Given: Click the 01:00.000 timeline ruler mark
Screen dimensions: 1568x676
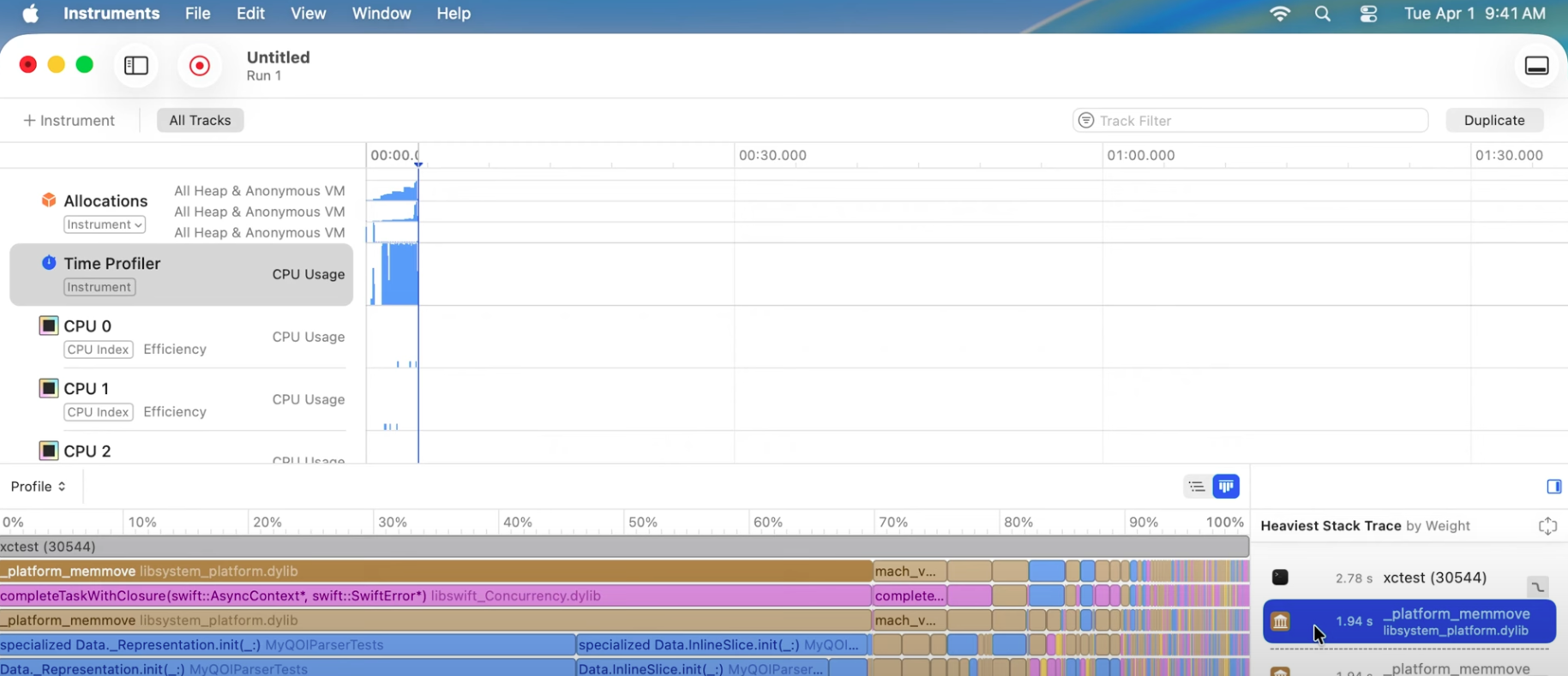Looking at the screenshot, I should (1140, 155).
